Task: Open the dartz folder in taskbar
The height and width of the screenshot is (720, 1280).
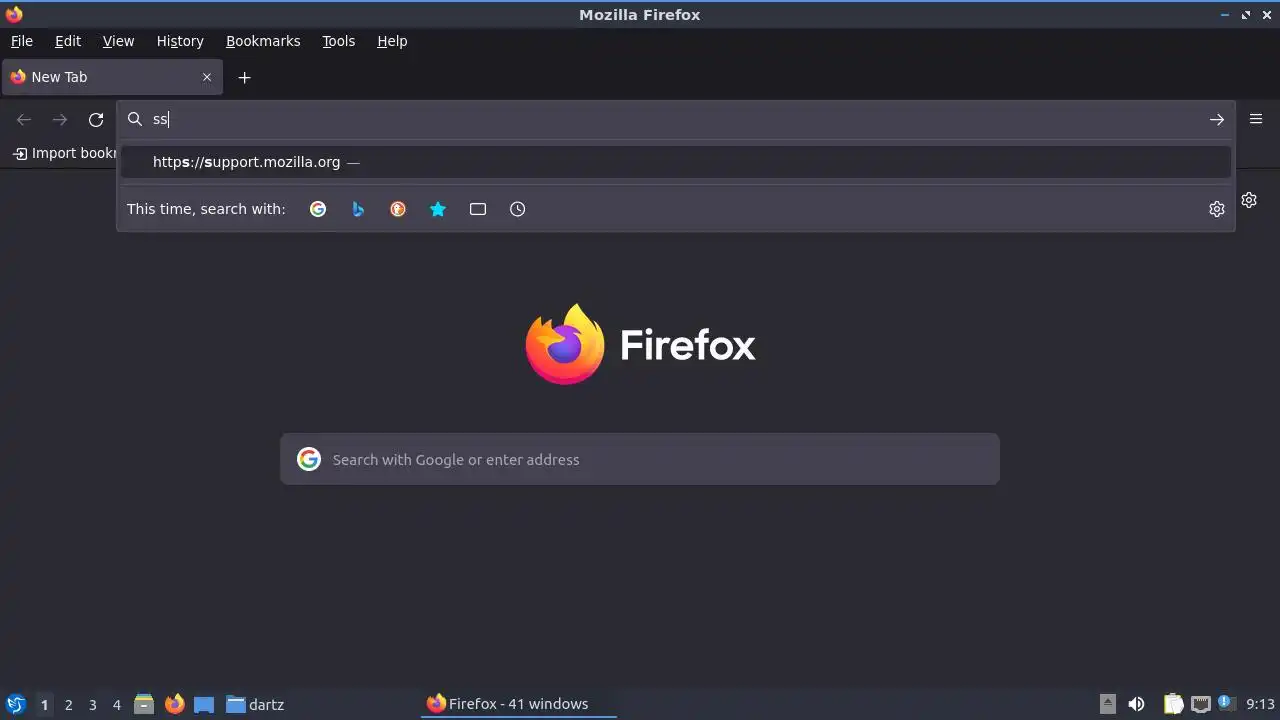Action: coord(255,704)
